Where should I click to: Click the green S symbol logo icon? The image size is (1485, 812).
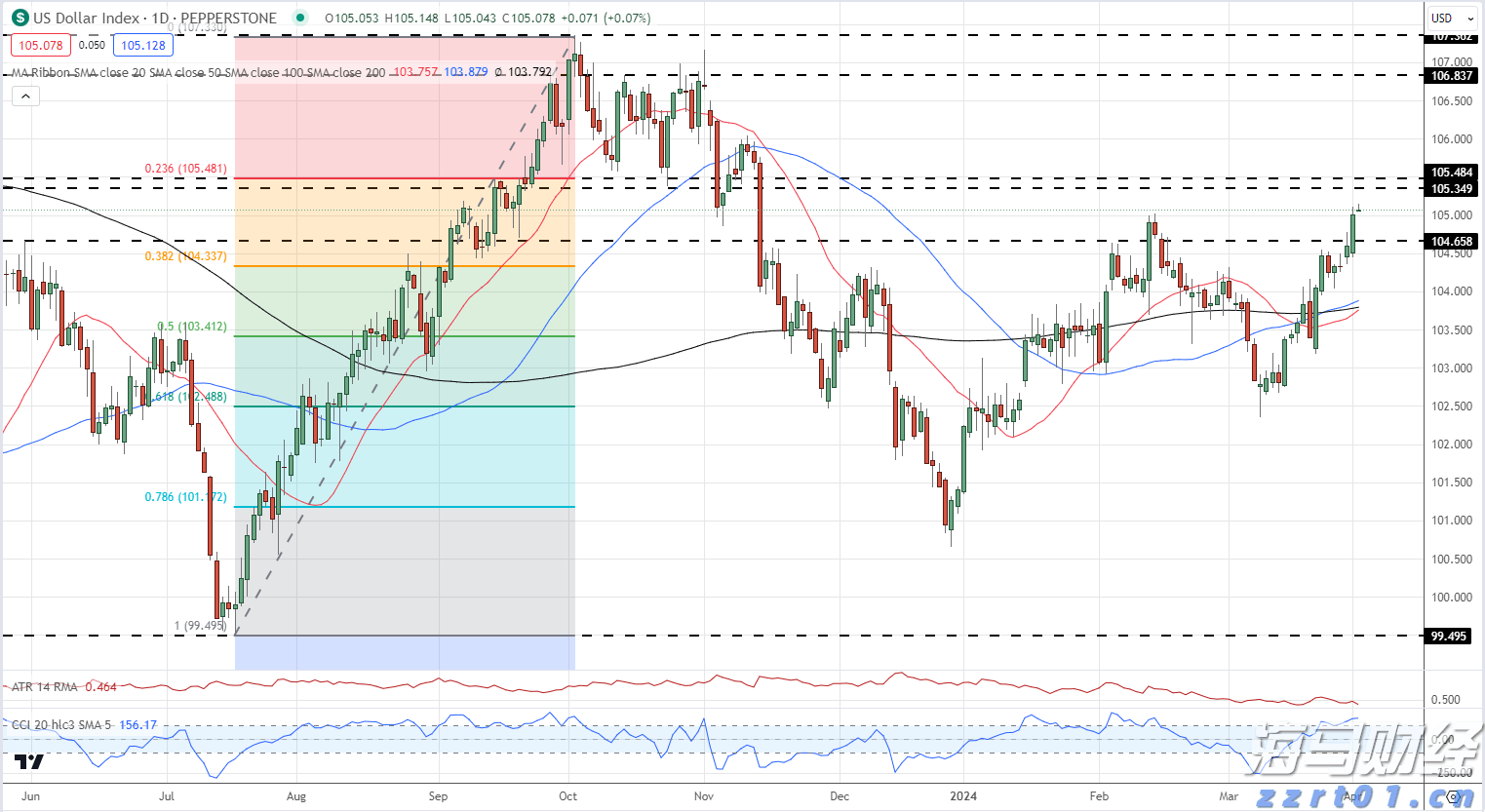(20, 18)
